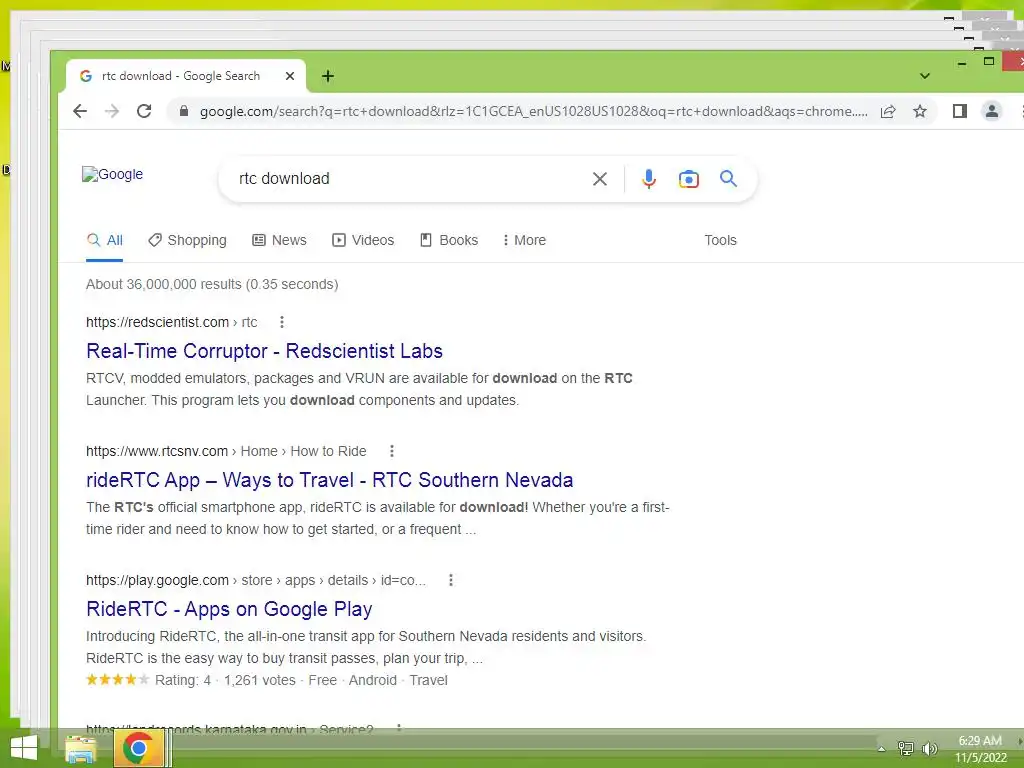Click the https://redscientist.com › rtc URL
The height and width of the screenshot is (768, 1024).
[x=172, y=322]
